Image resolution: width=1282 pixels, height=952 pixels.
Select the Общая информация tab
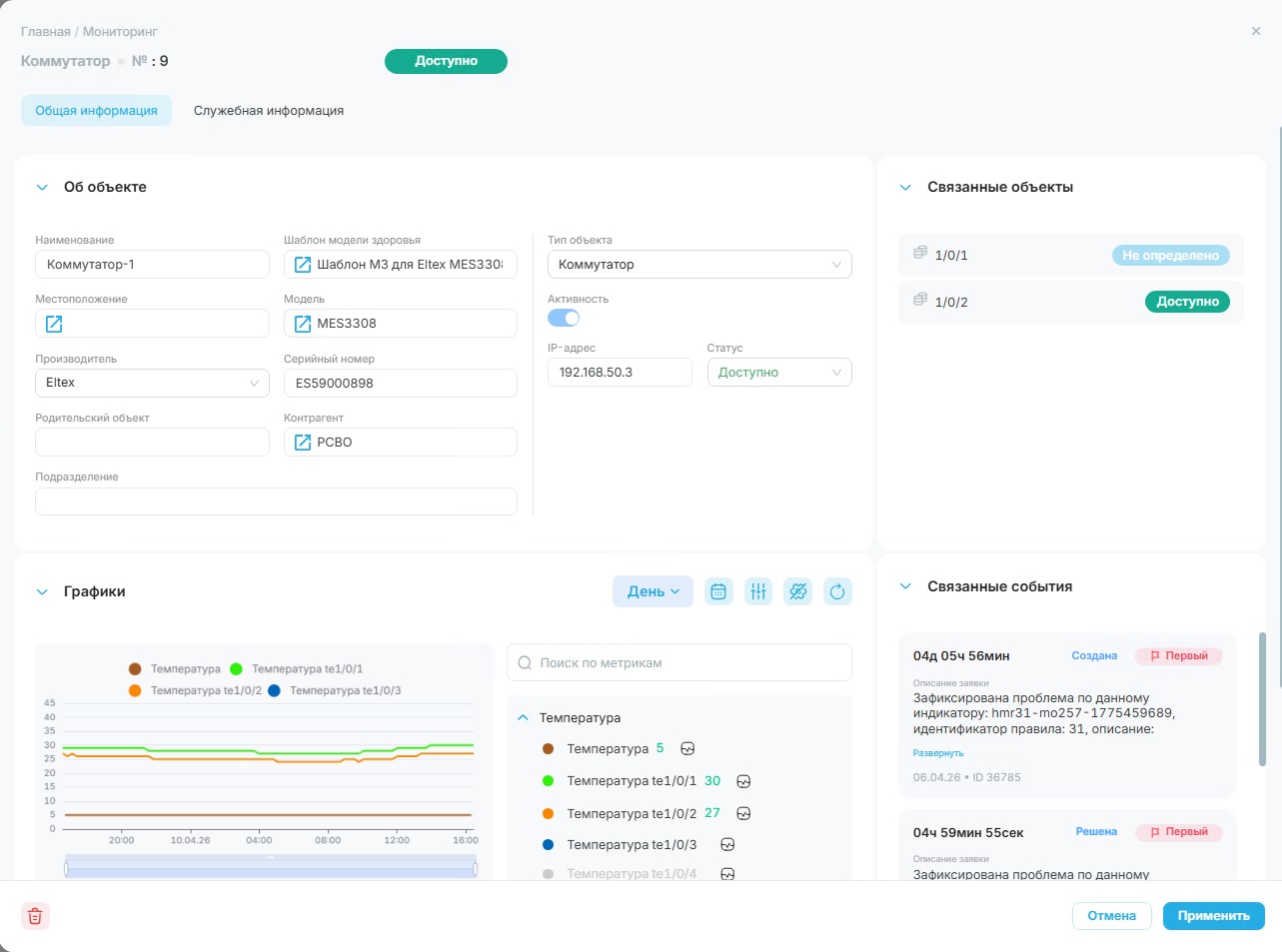[x=96, y=111]
